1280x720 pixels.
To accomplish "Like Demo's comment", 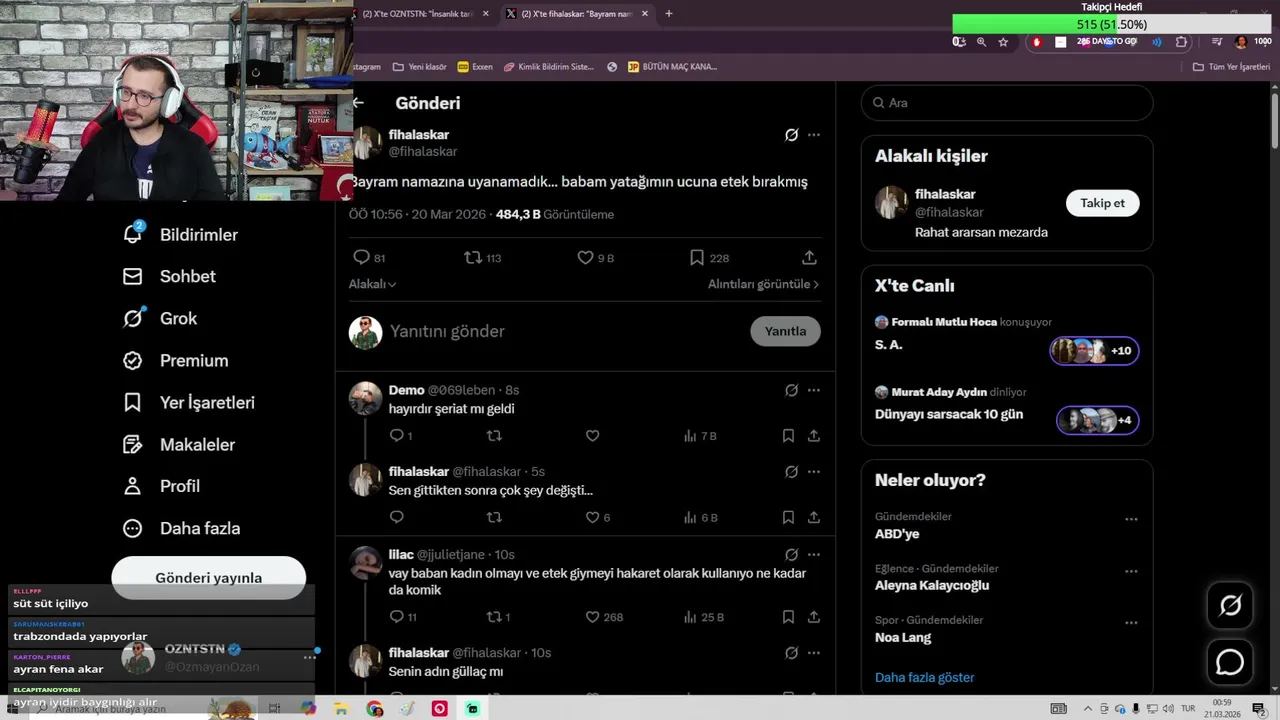I will click(592, 436).
